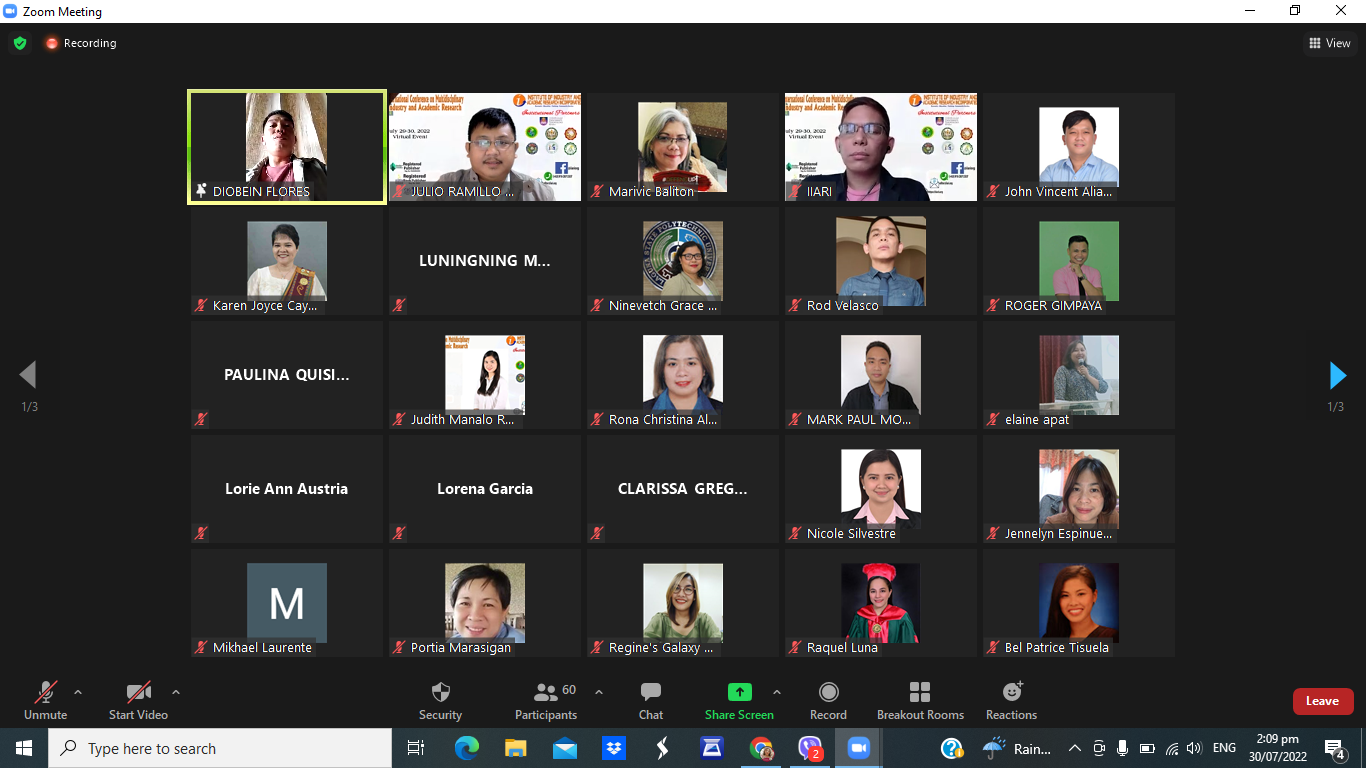Viewport: 1366px width, 768px height.
Task: Open the Reactions menu
Action: 1011,692
